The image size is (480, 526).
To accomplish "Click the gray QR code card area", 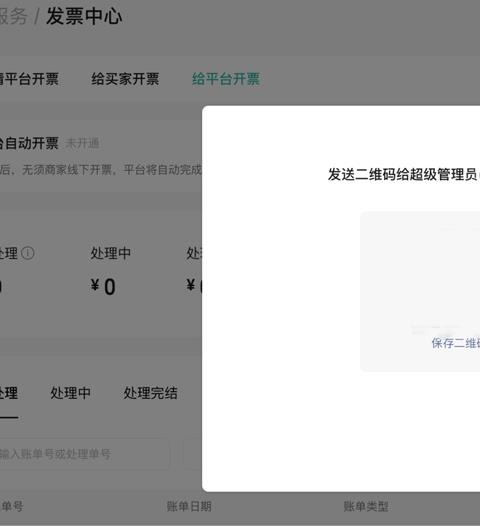I will click(x=420, y=291).
